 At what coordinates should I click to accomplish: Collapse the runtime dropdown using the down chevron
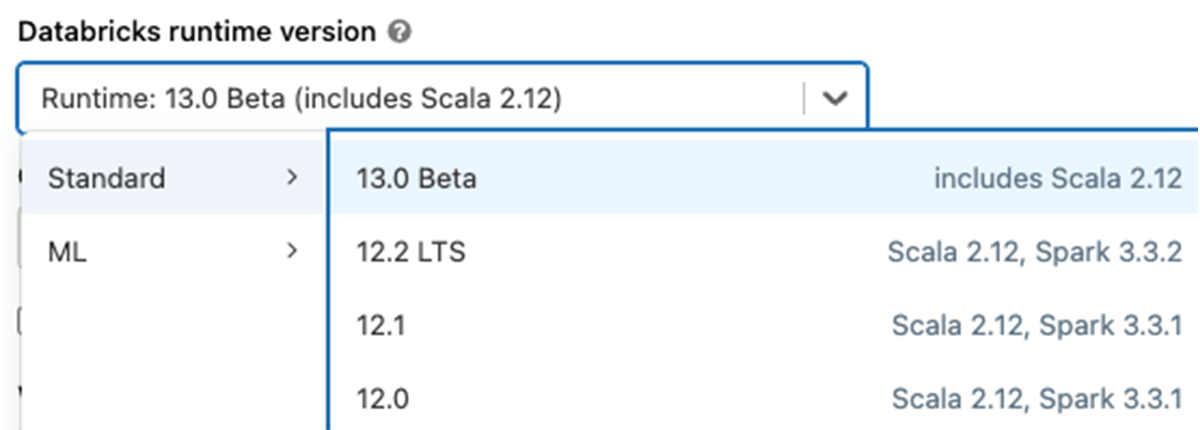click(x=835, y=98)
